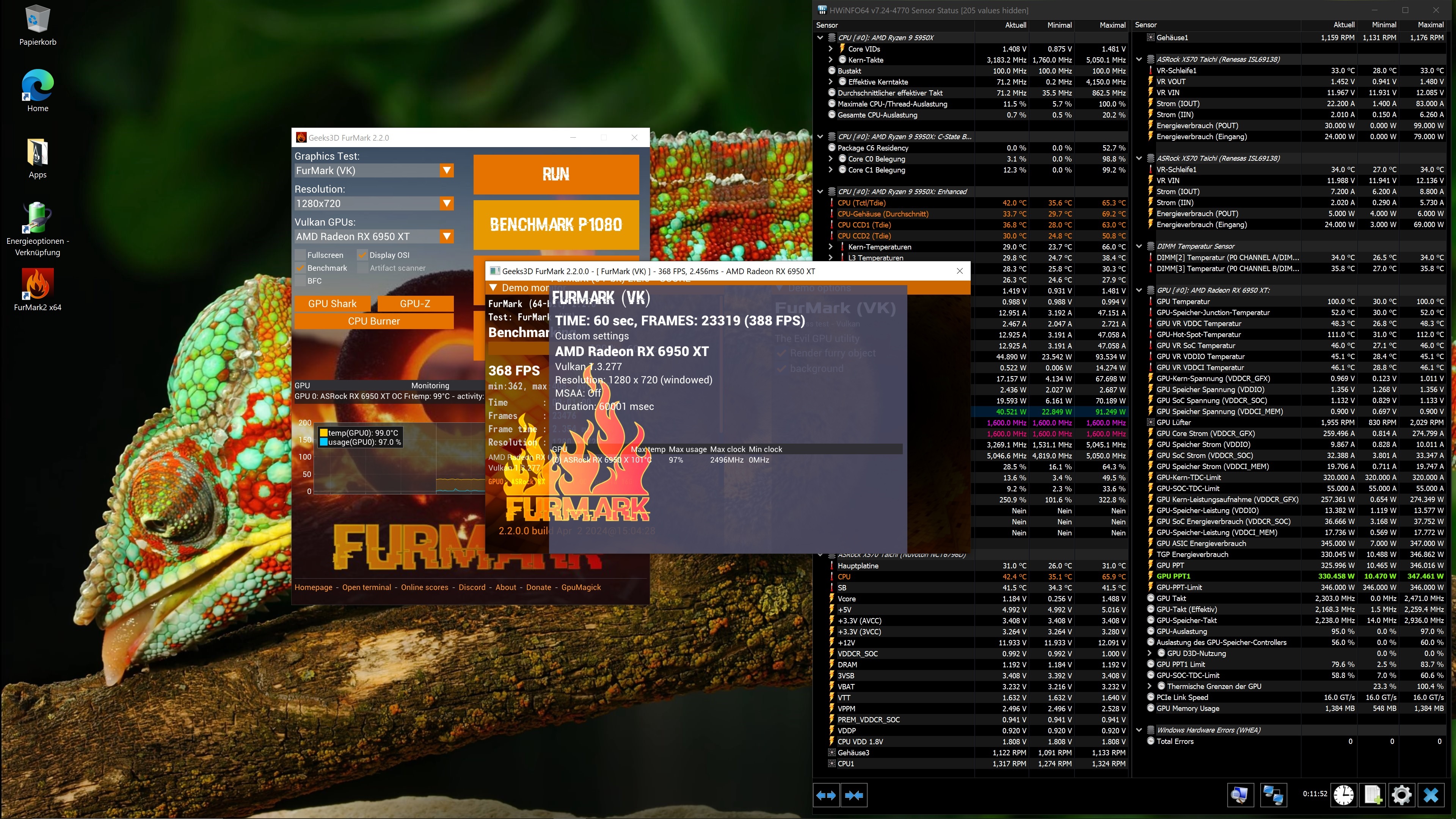Open the HWiNFO remote network monitors icon

(x=1273, y=795)
